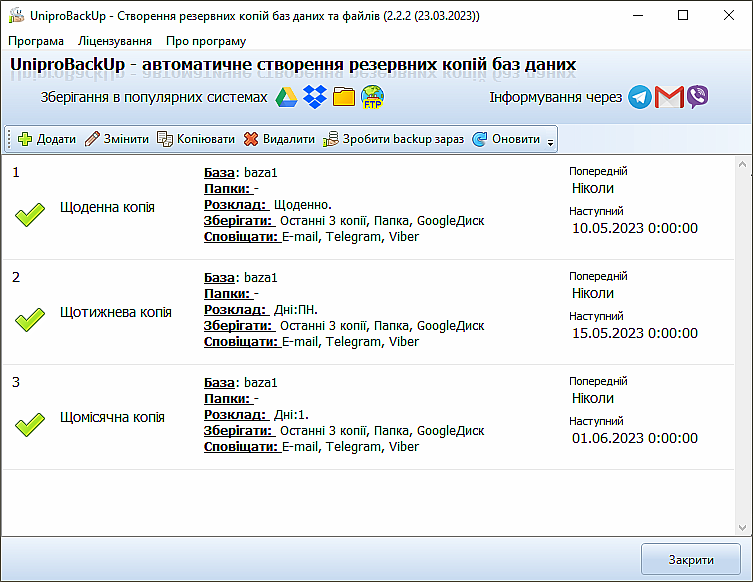Image resolution: width=753 pixels, height=582 pixels.
Task: Minimize the UniproBackUp window
Action: (x=638, y=15)
